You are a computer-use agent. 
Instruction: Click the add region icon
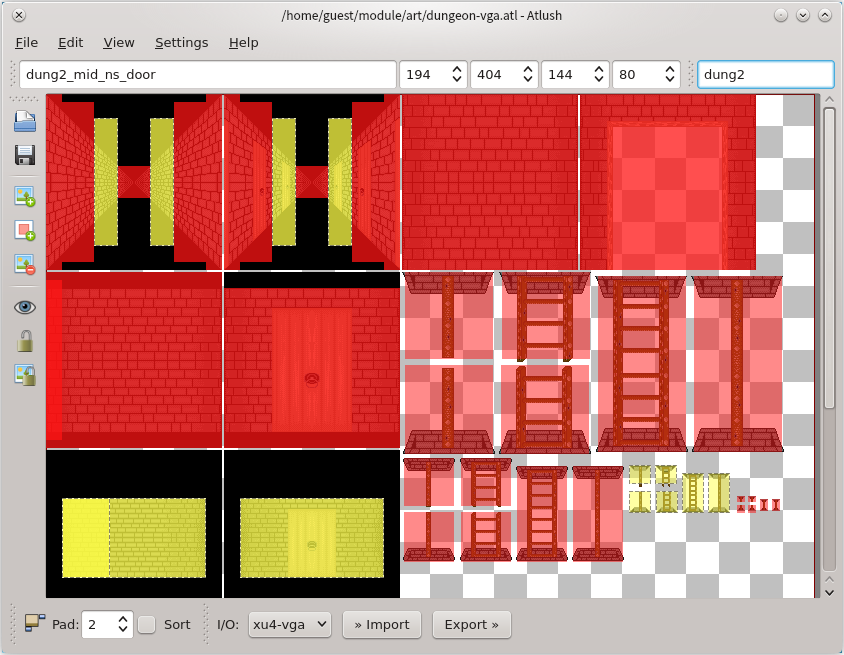coord(25,230)
